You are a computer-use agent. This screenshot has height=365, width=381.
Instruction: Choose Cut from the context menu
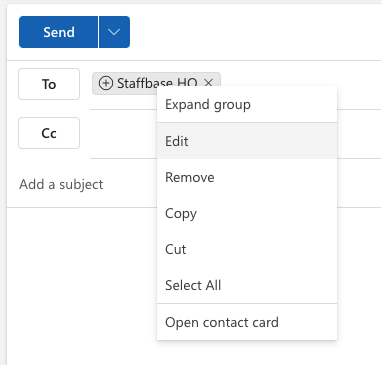[x=247, y=249]
